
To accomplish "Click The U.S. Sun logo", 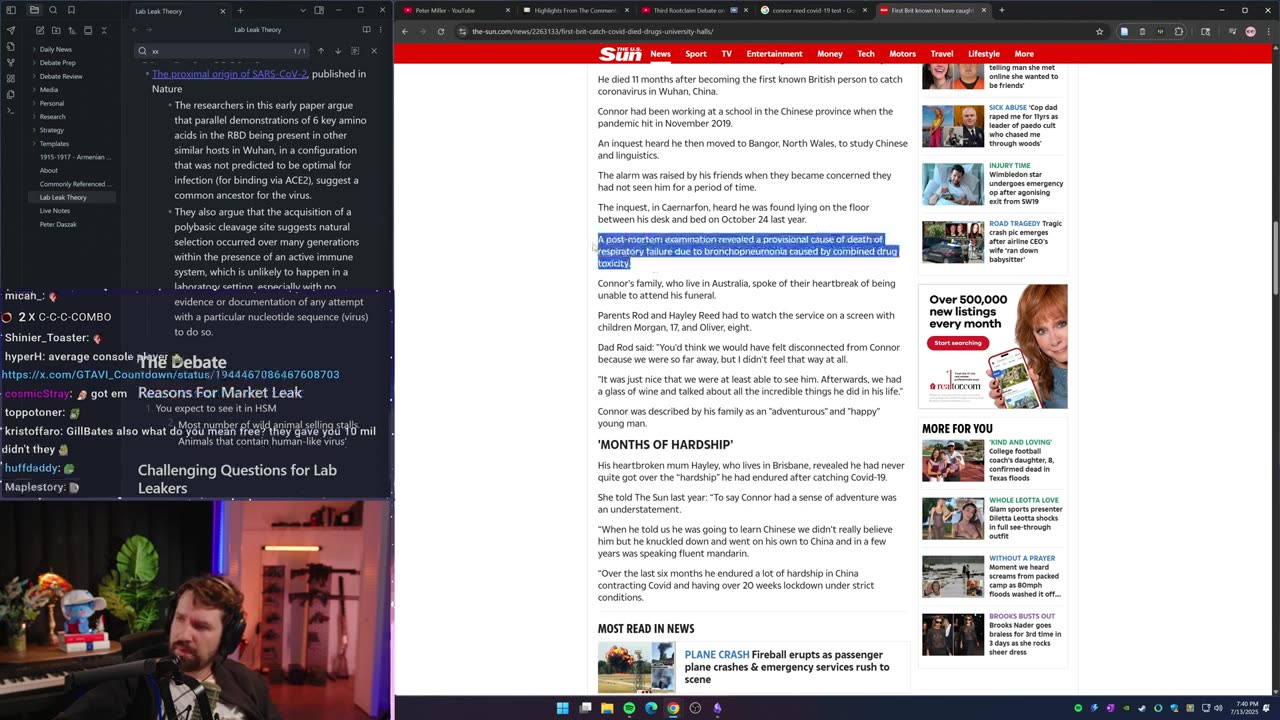I will tap(620, 54).
